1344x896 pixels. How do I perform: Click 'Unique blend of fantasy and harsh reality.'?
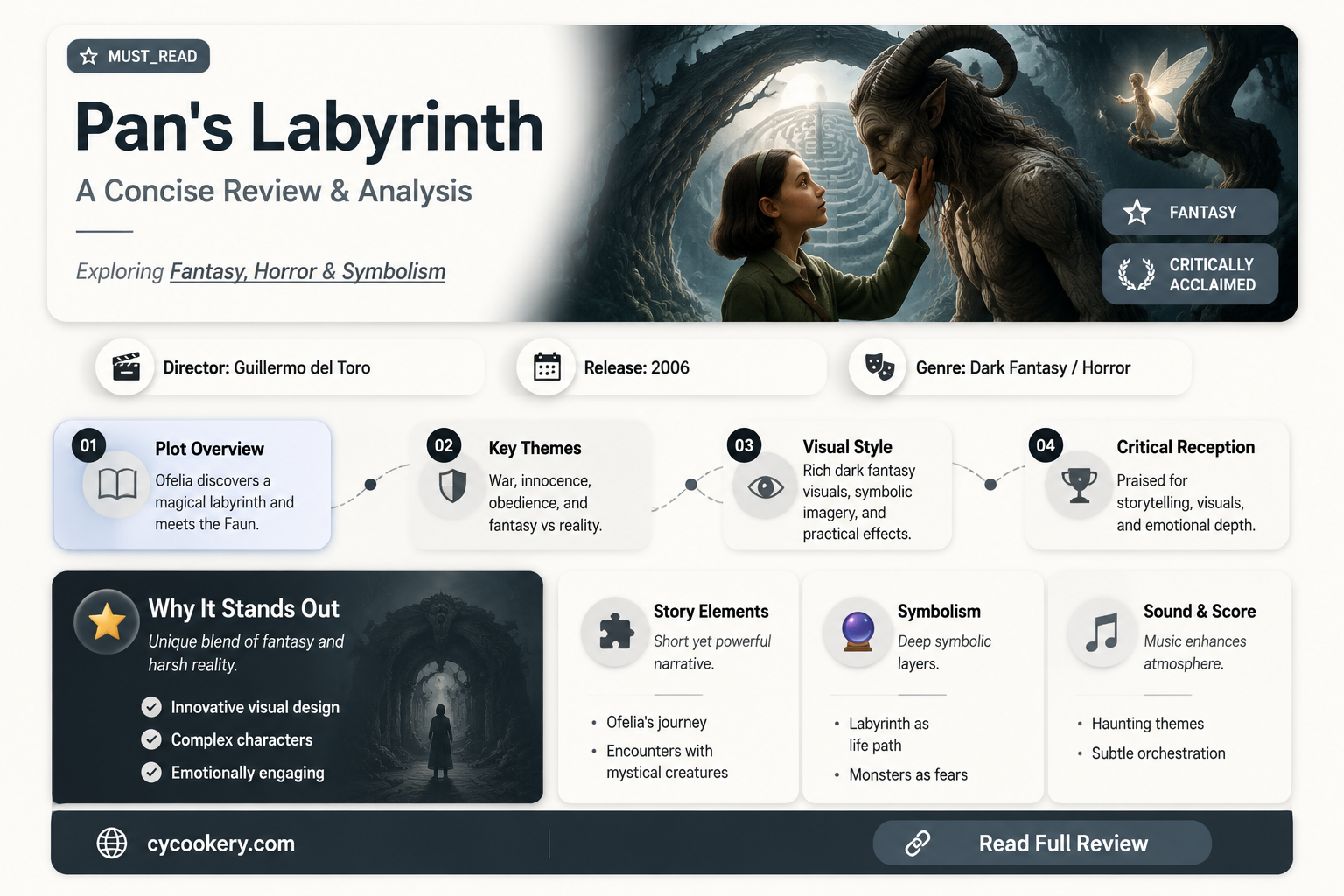246,653
